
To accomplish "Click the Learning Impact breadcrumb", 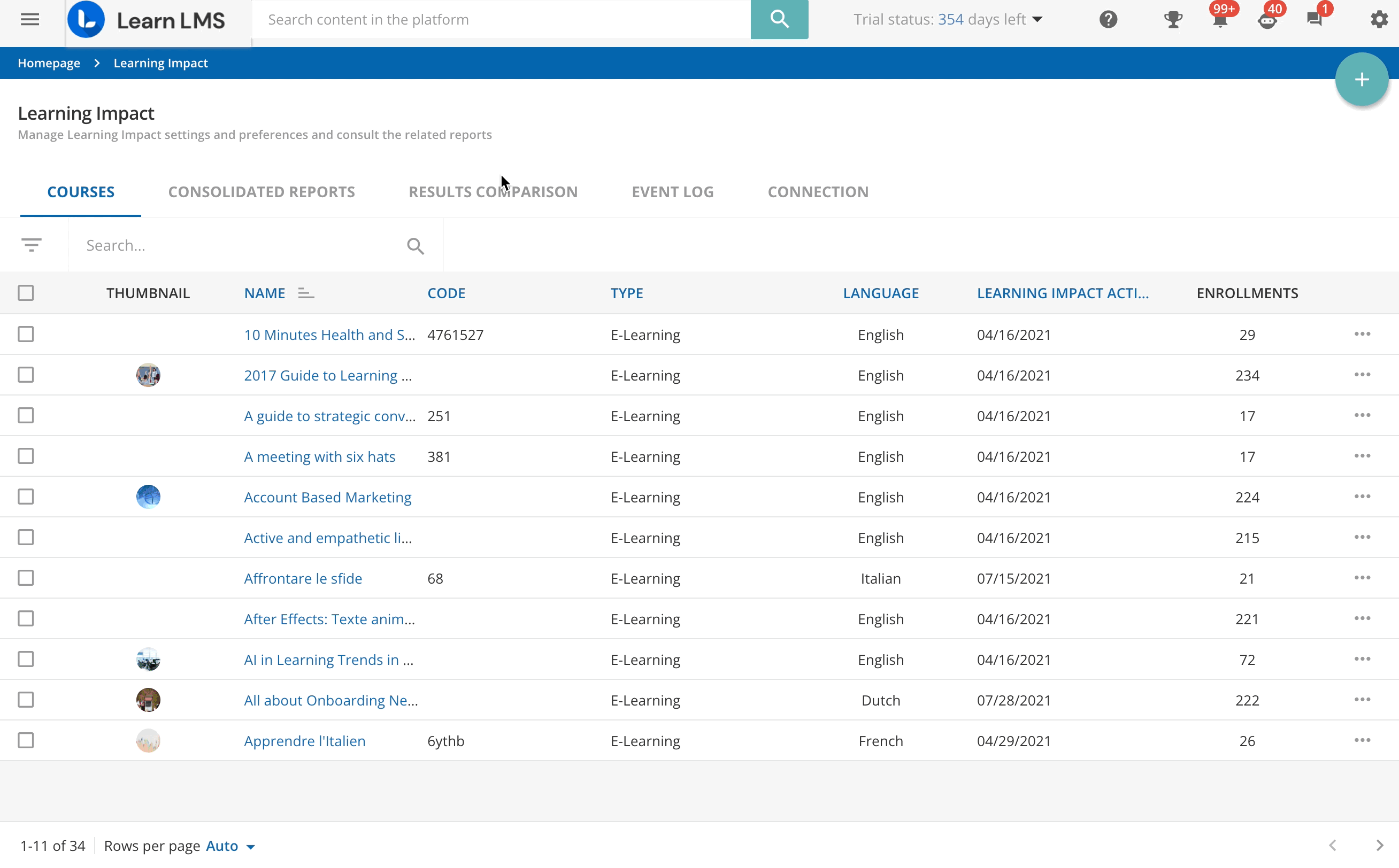I will 160,63.
